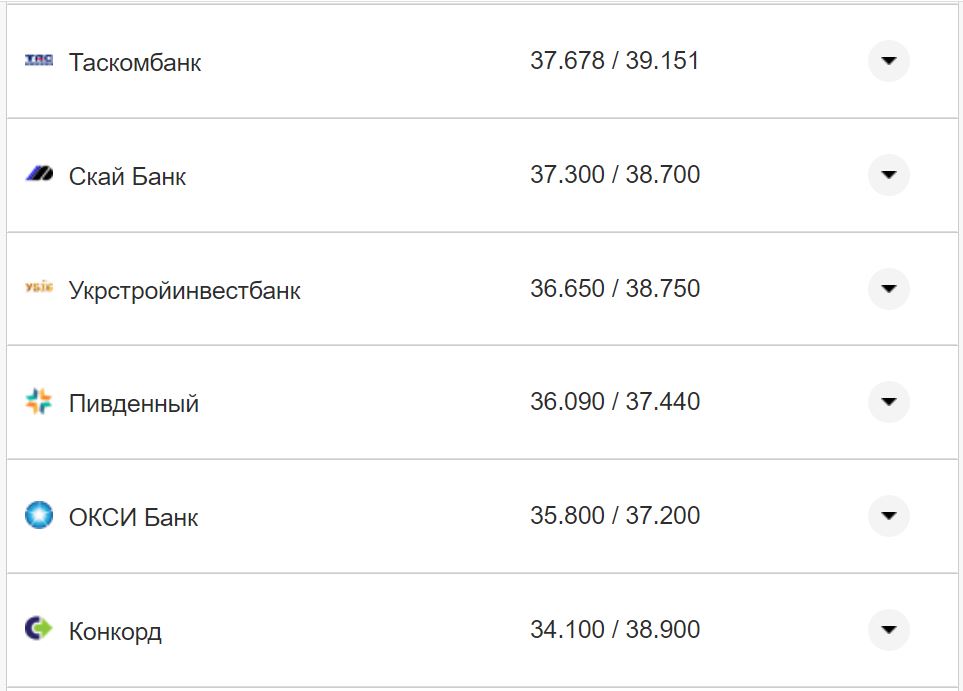Open the Таскомбанк bank page link
963x691 pixels.
135,62
